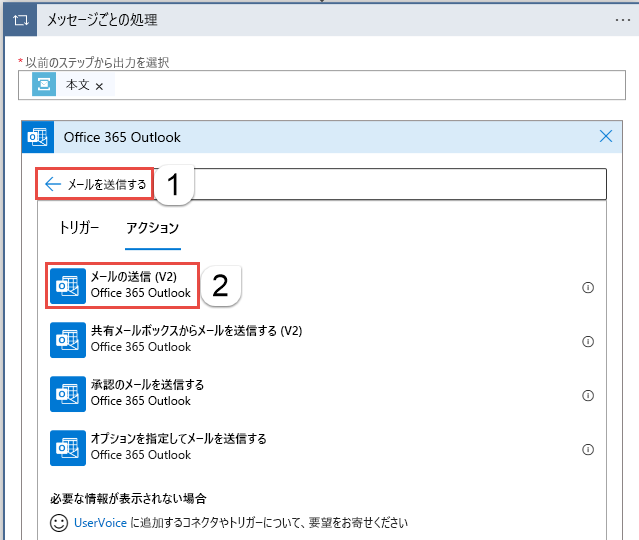The image size is (639, 540).
Task: Click the メッセージごとの処理 title bar
Action: [x=322, y=20]
